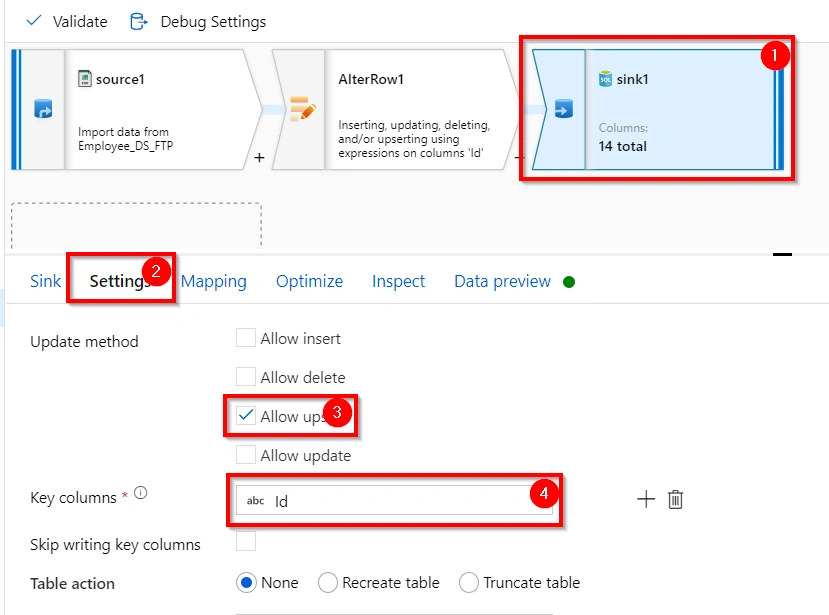The width and height of the screenshot is (829, 615).
Task: Click the '14 total' columns text
Action: pos(622,146)
